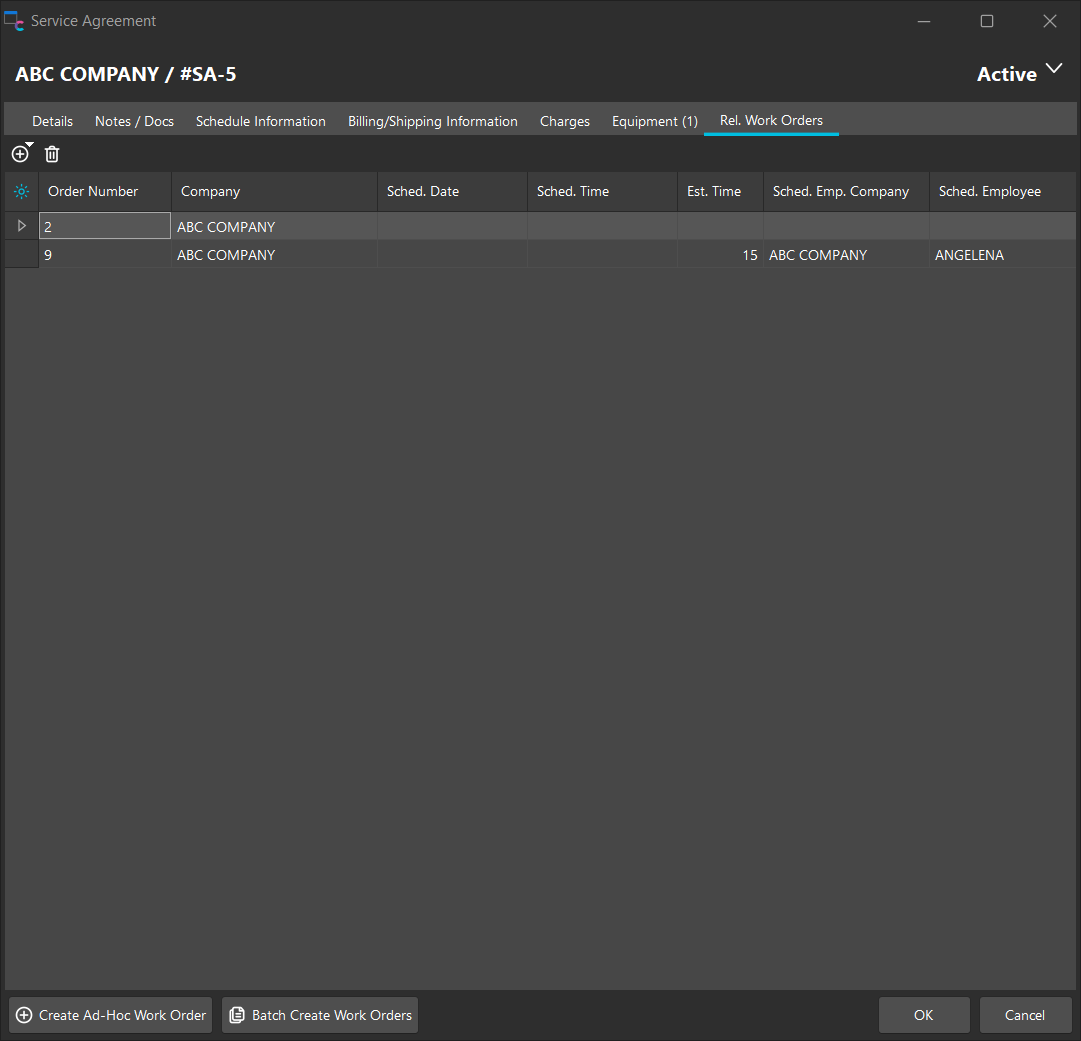1081x1041 pixels.
Task: Click the add record plus icon
Action: (x=19, y=155)
